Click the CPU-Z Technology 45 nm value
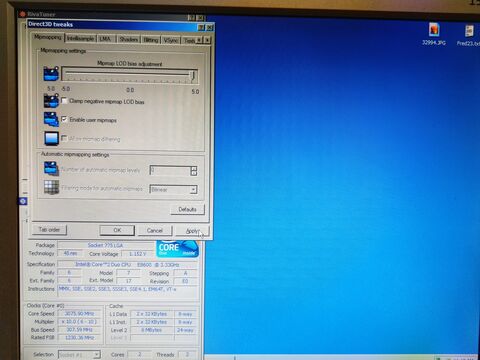 [x=70, y=253]
